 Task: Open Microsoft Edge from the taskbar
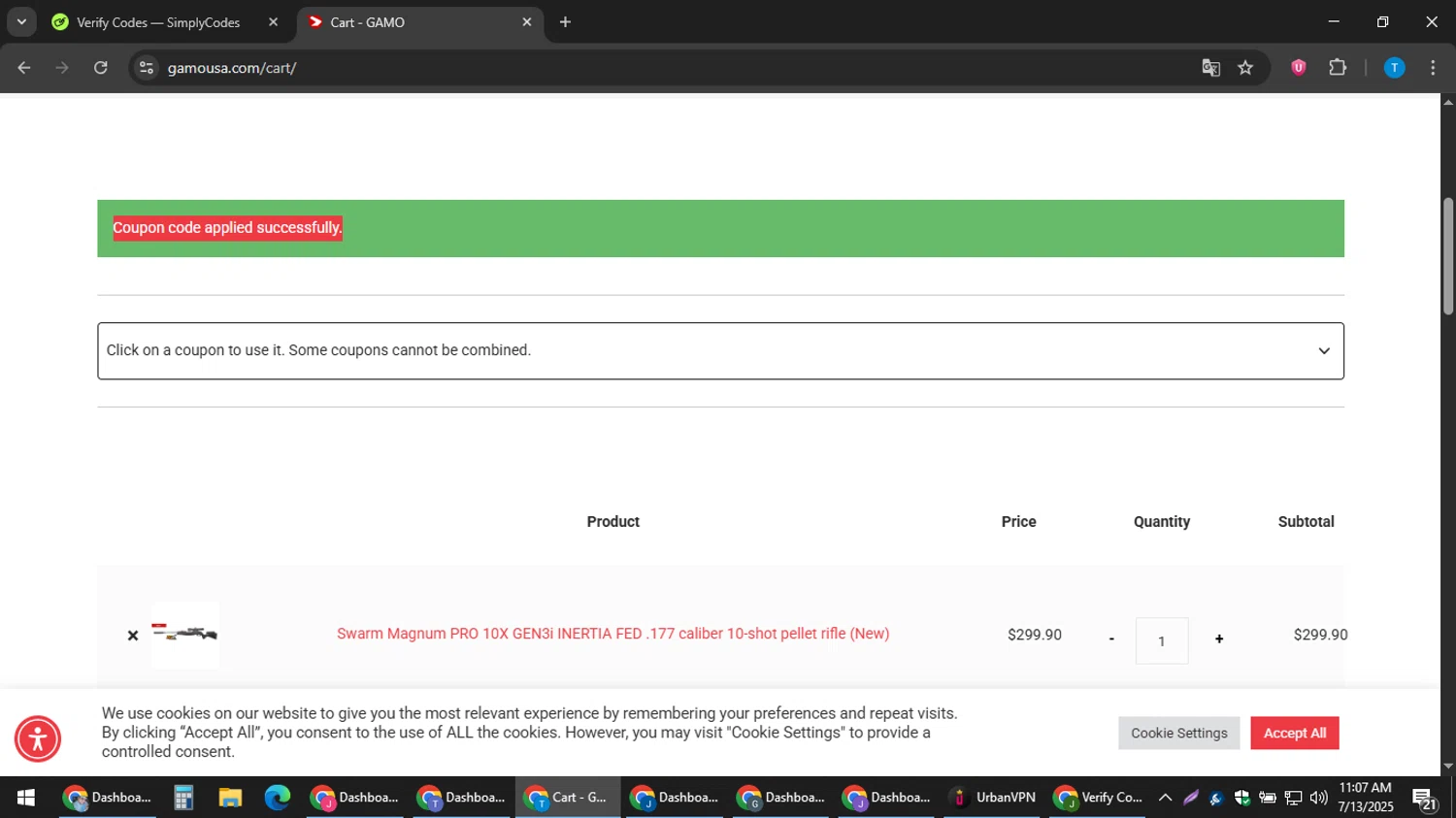278,798
